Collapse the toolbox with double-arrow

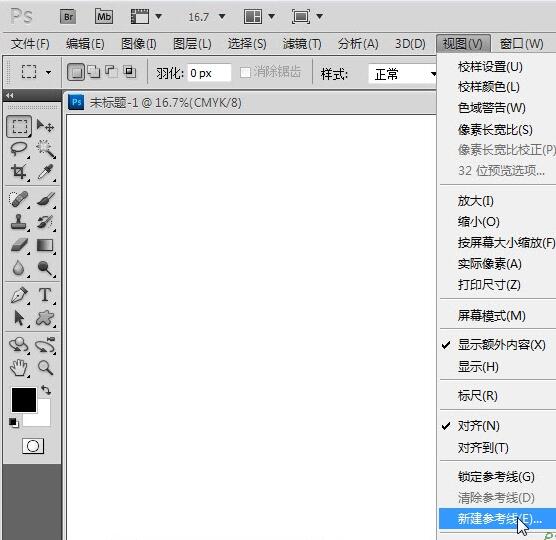(10, 95)
